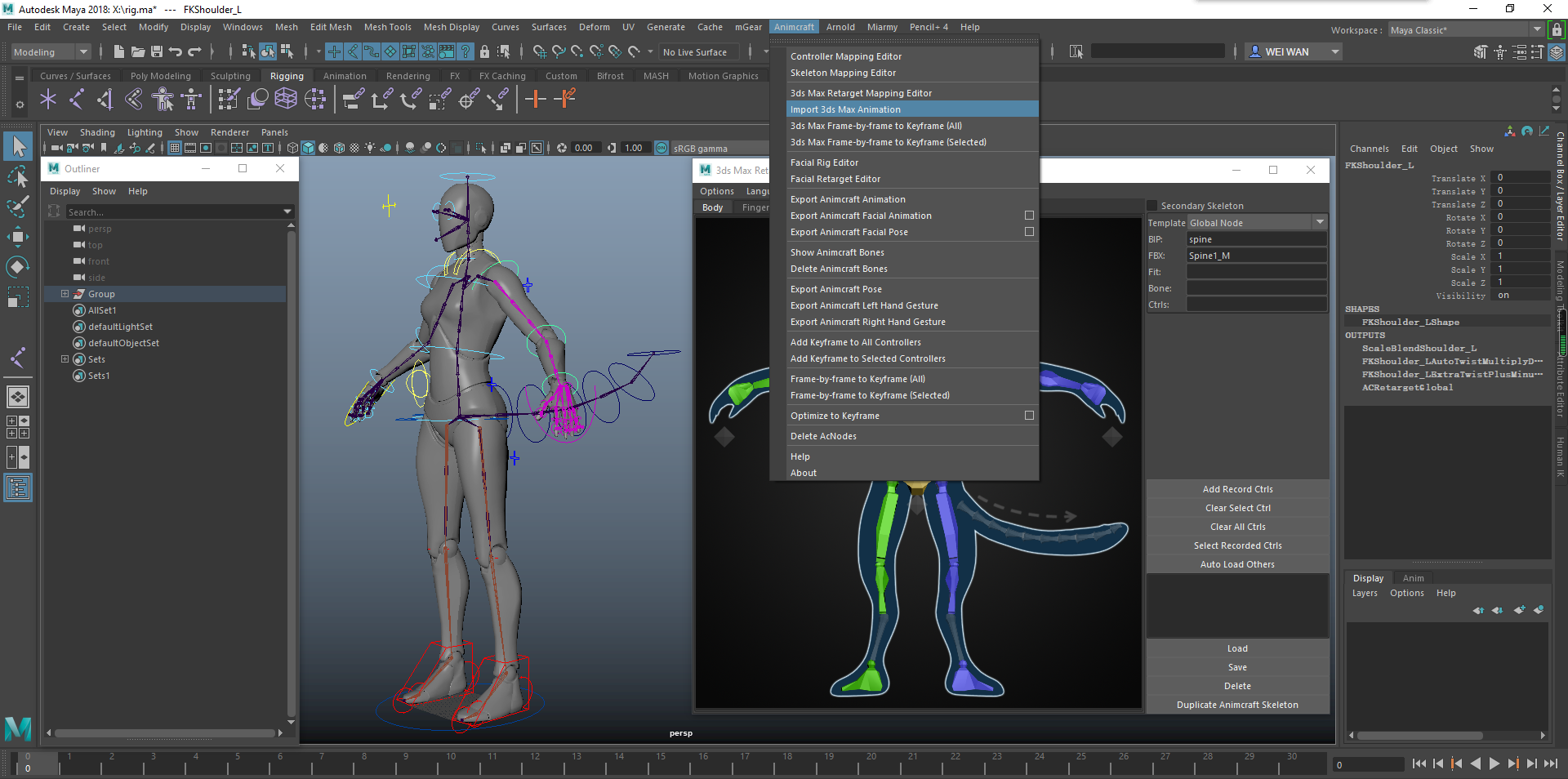The height and width of the screenshot is (779, 1568).
Task: Click the Save button in the retarget editor
Action: pyautogui.click(x=1237, y=667)
